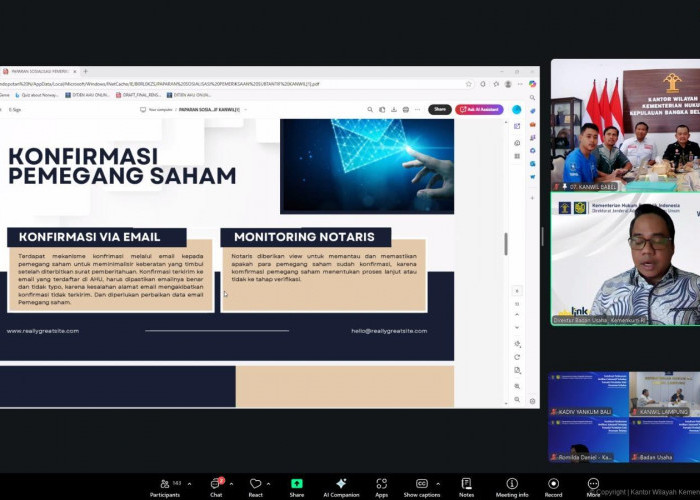Open the search magnifier in PDF toolbar
The height and width of the screenshot is (500, 700).
click(370, 109)
